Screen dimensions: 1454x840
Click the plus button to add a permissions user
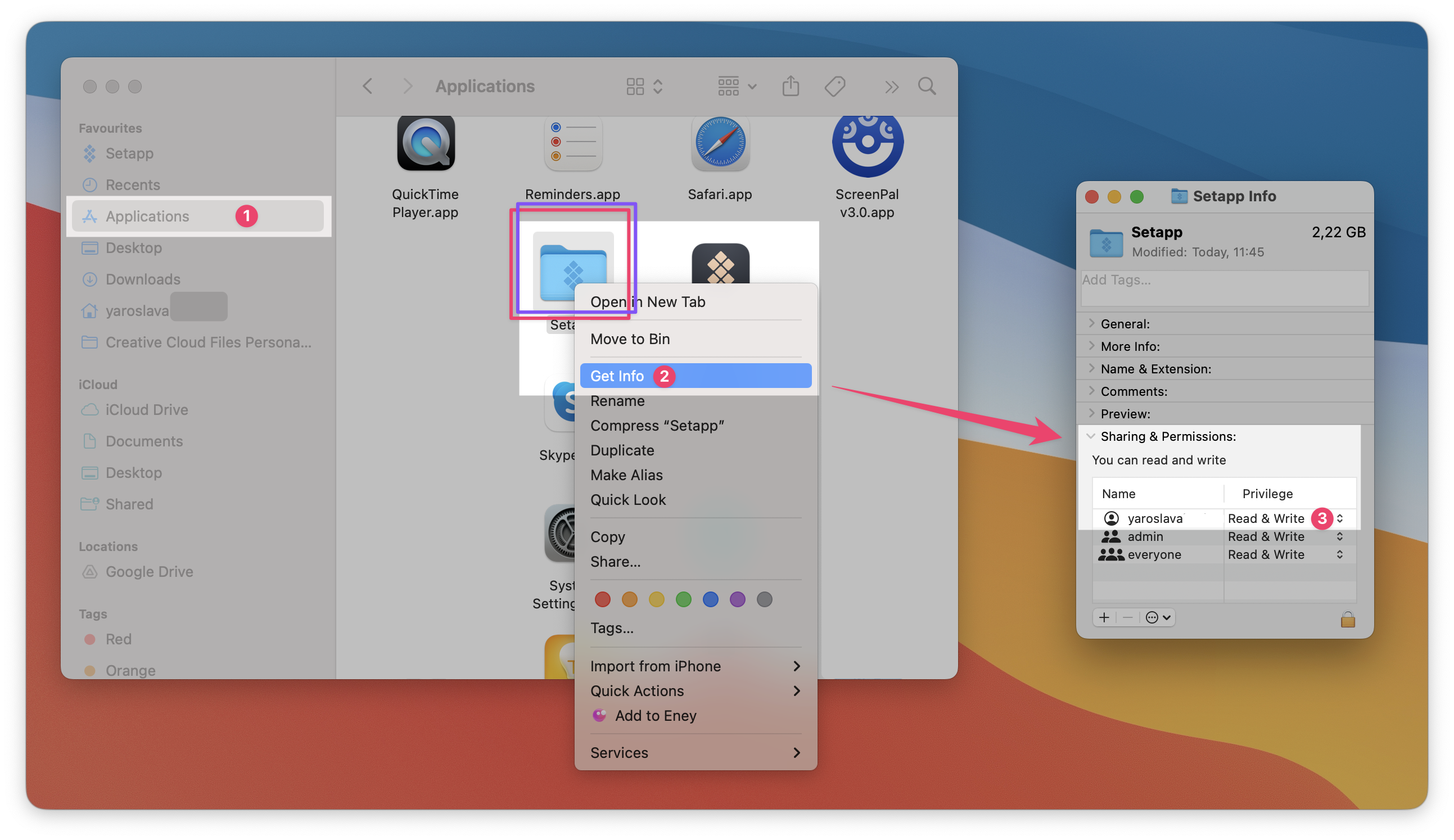1104,617
